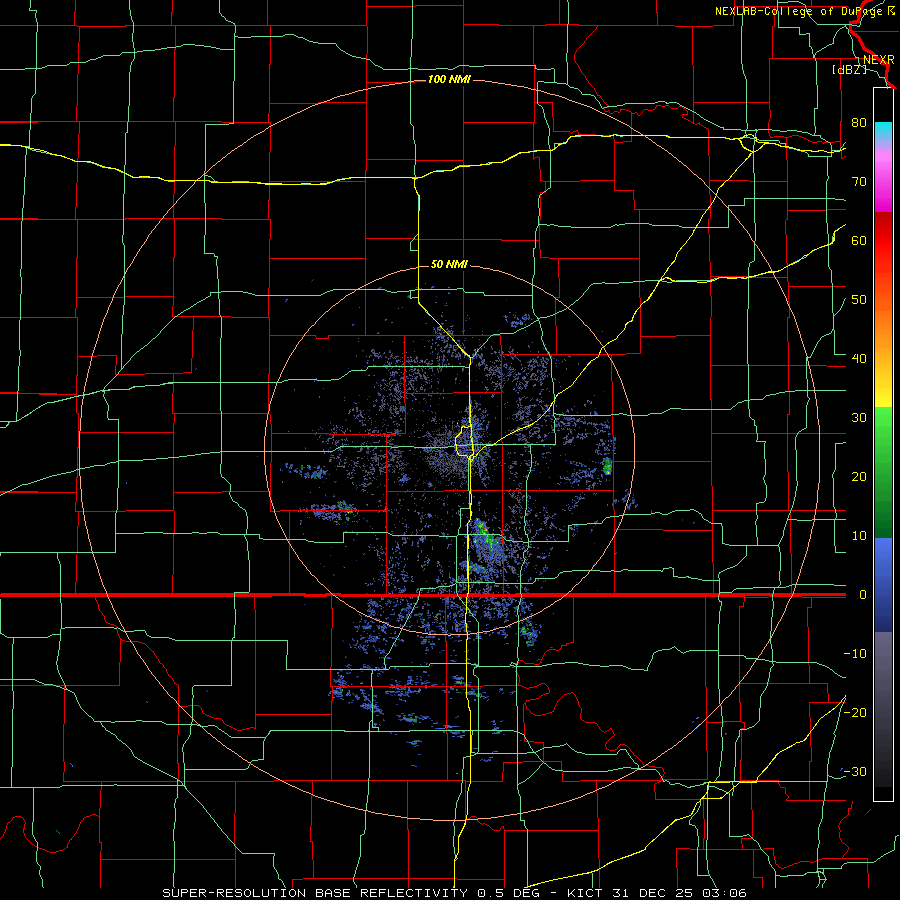Click the NEXR label above the color scale
This screenshot has height=900, width=900.
point(879,60)
